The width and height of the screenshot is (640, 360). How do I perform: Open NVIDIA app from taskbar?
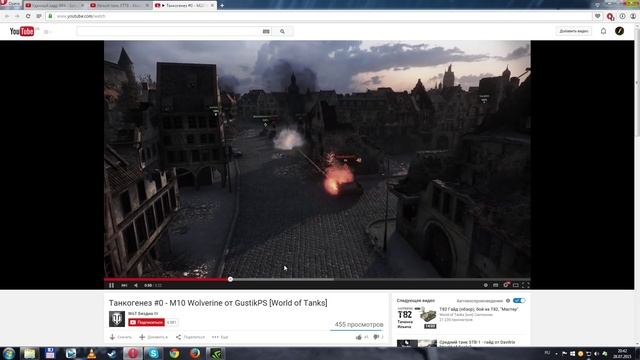[216, 353]
